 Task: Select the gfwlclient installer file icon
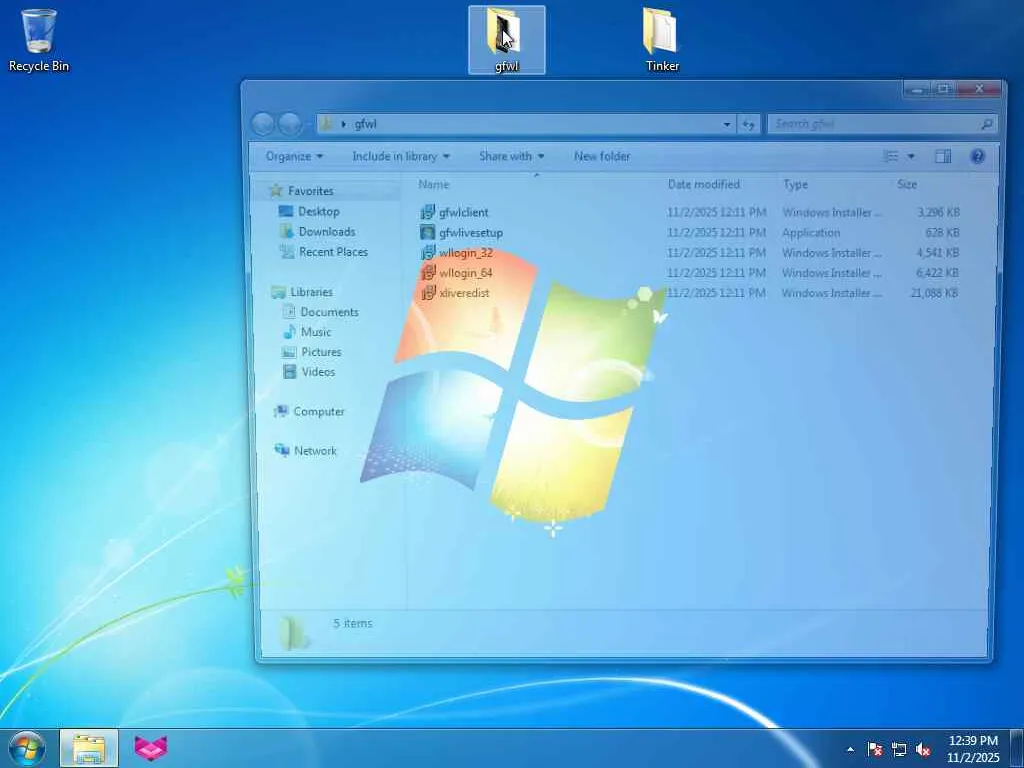click(428, 212)
